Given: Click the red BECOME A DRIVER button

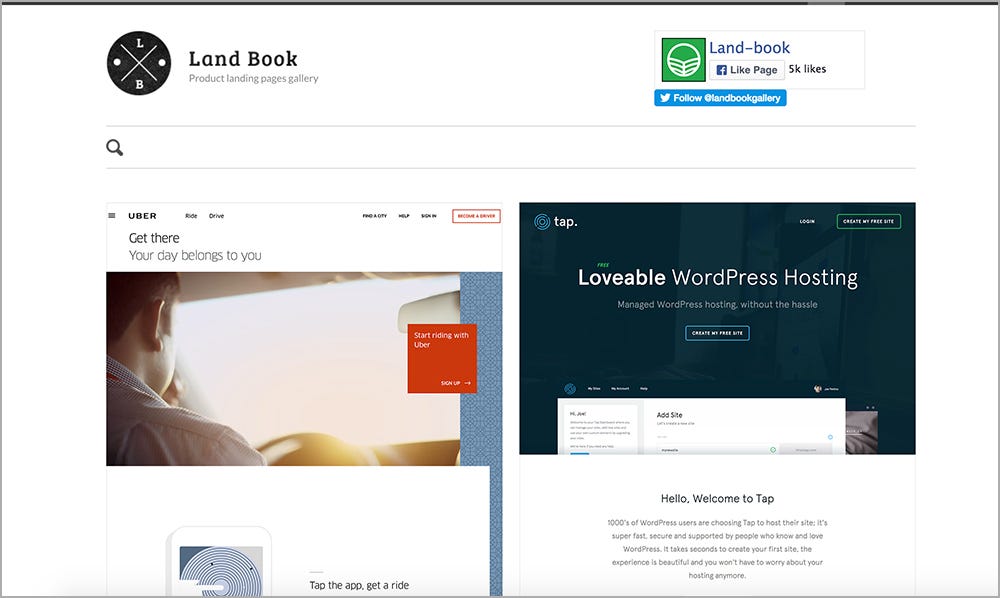Looking at the screenshot, I should (x=476, y=216).
